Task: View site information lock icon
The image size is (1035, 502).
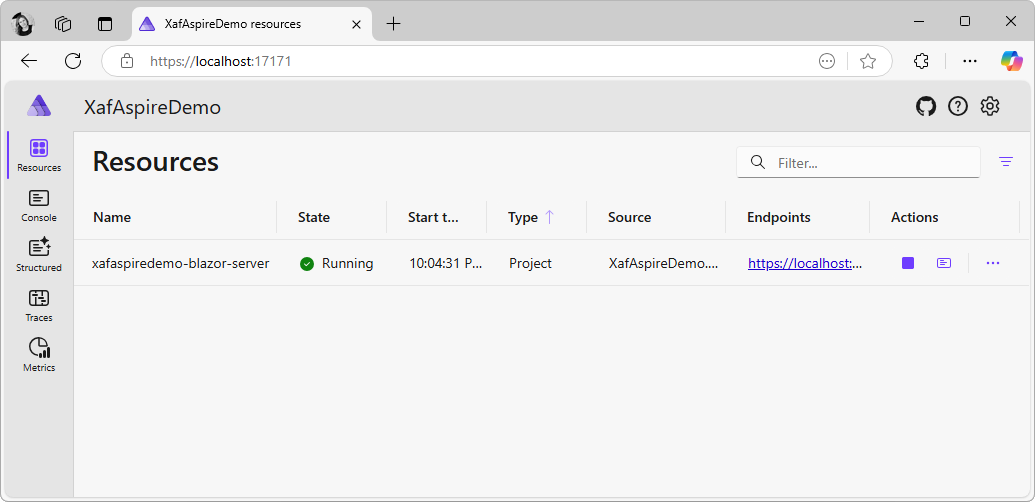Action: click(127, 61)
